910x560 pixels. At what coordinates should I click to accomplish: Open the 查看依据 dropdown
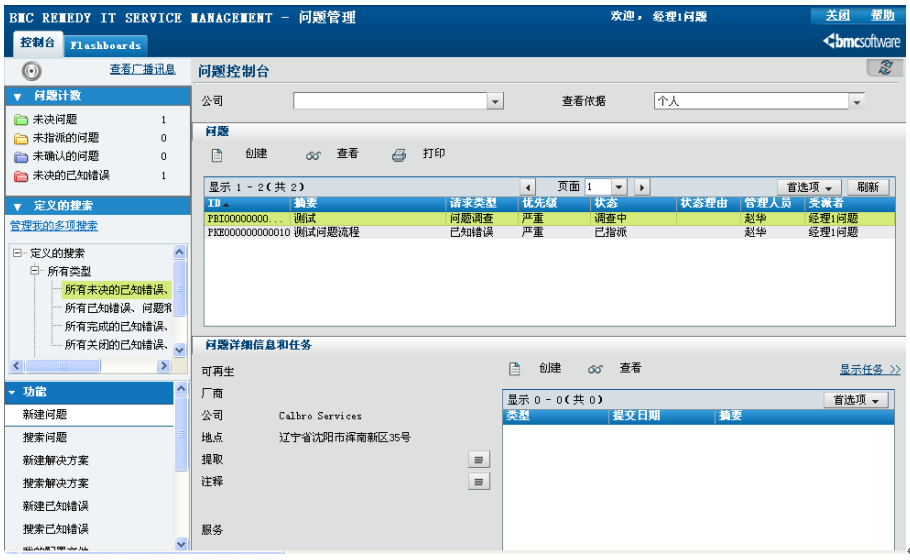[857, 102]
